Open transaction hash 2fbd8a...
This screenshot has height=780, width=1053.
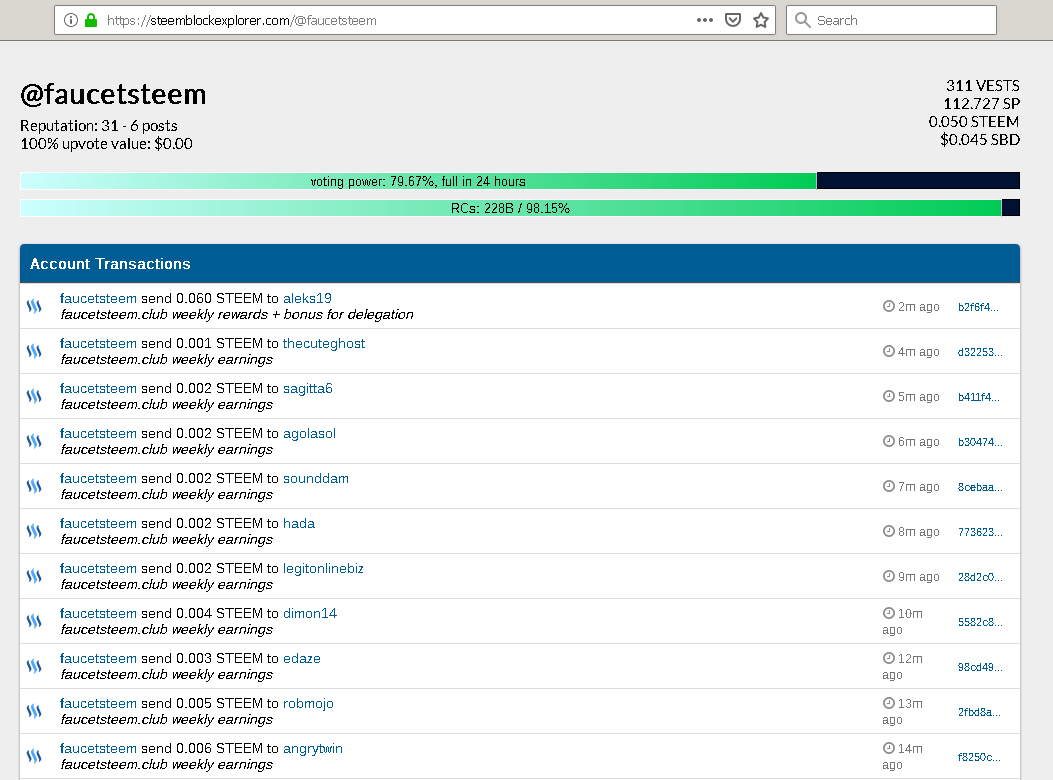click(x=979, y=712)
